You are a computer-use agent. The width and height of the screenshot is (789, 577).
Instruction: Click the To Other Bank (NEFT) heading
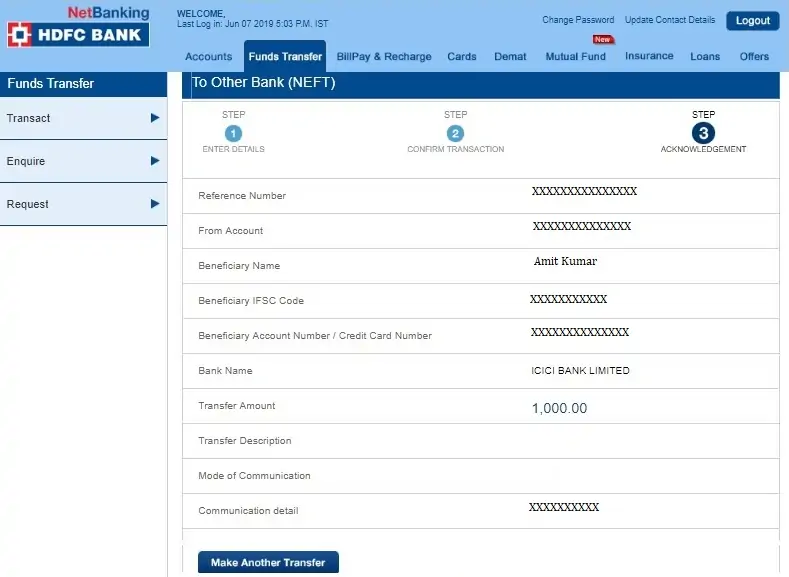264,83
